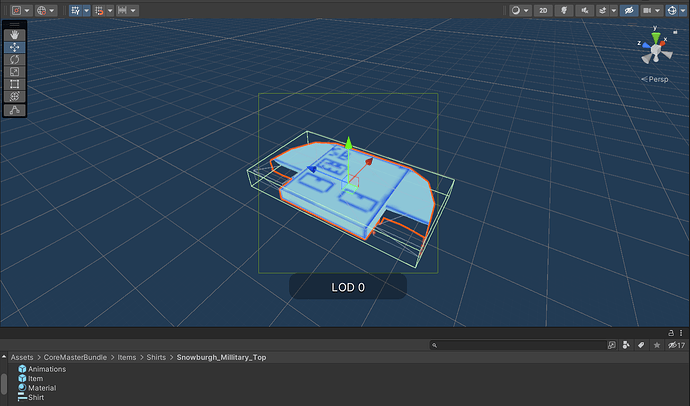The image size is (690, 406).
Task: Open the draw mode dropdown arrow
Action: (526, 11)
